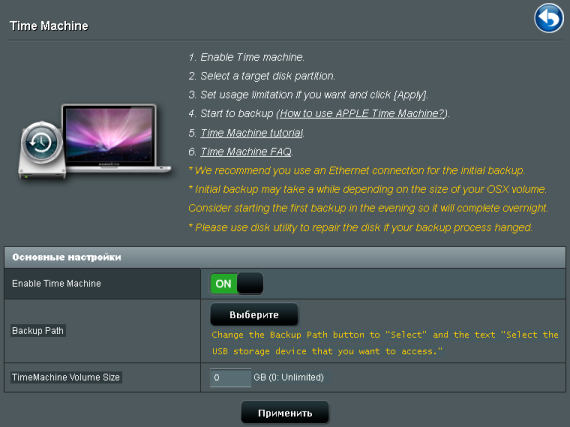Viewport: 570px width, 427px height.
Task: Click the Backup Path label
Action: point(38,331)
